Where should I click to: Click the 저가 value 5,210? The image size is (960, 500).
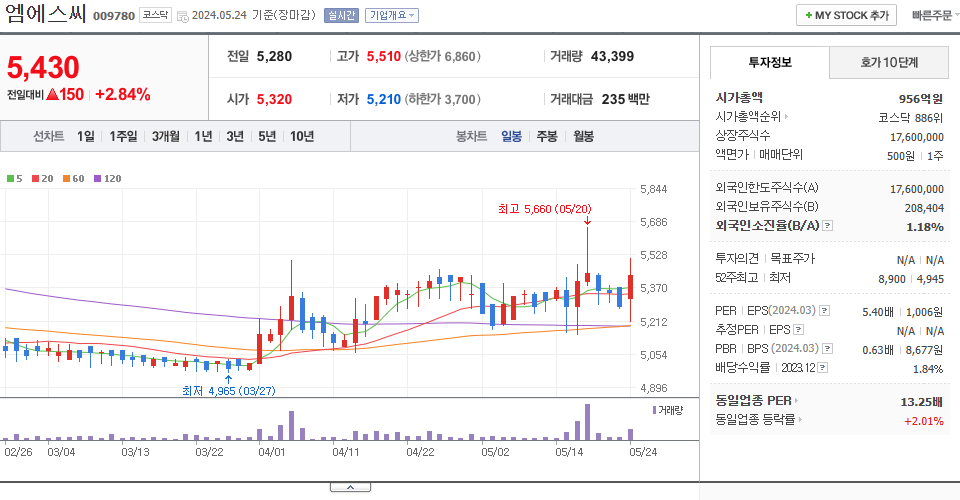(383, 99)
